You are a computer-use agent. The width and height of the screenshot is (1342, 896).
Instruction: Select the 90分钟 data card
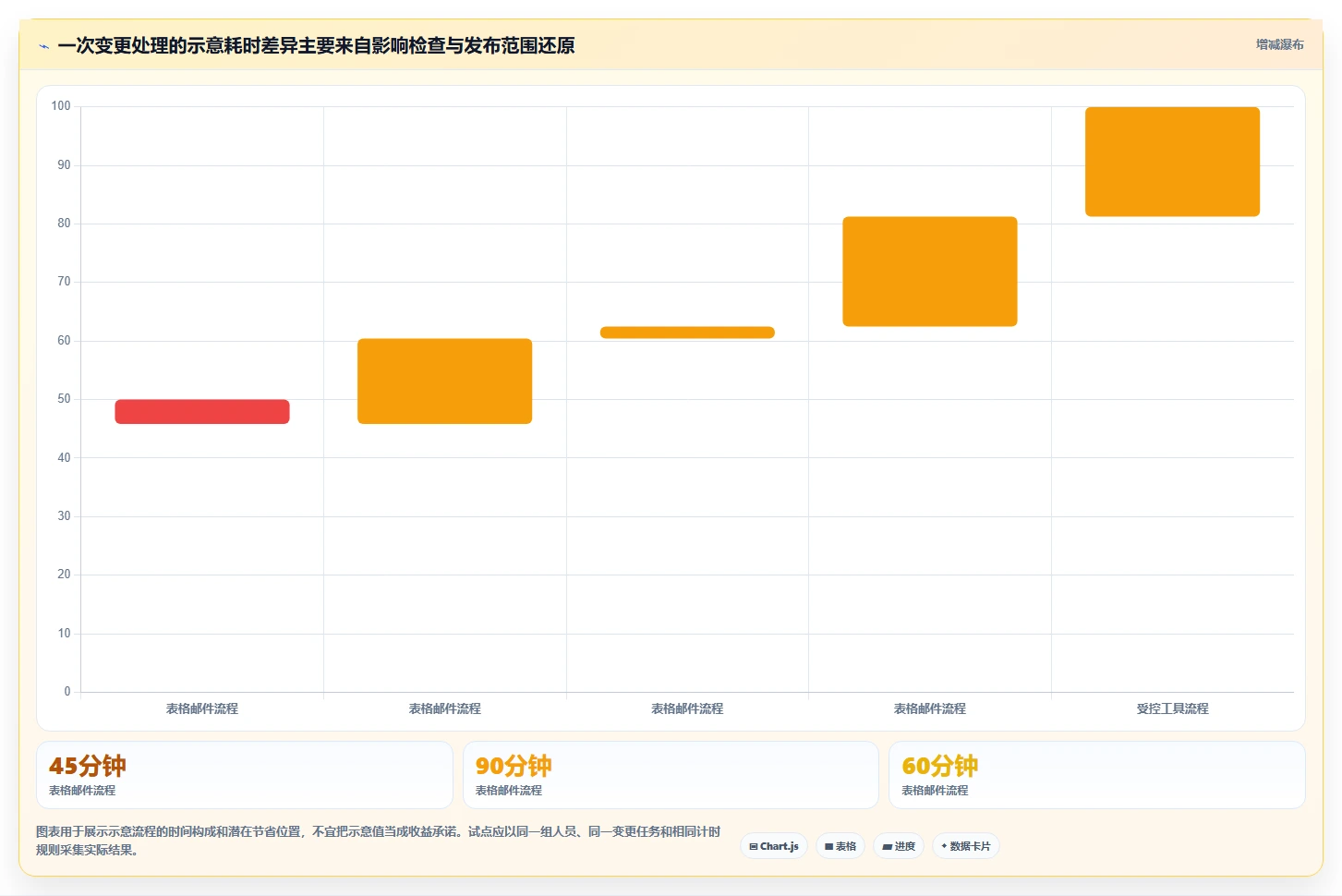click(x=671, y=775)
